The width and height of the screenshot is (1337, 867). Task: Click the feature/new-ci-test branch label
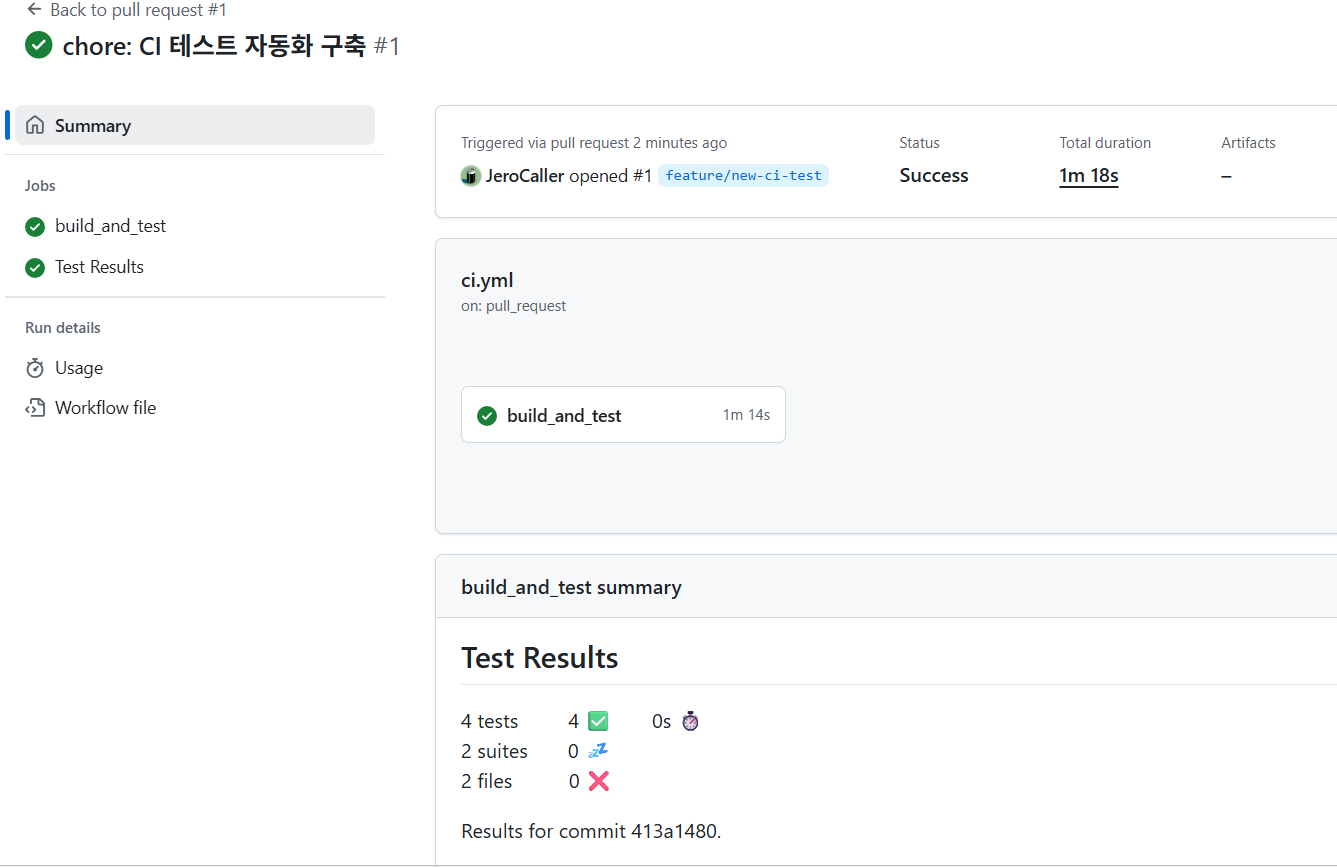[x=743, y=174]
